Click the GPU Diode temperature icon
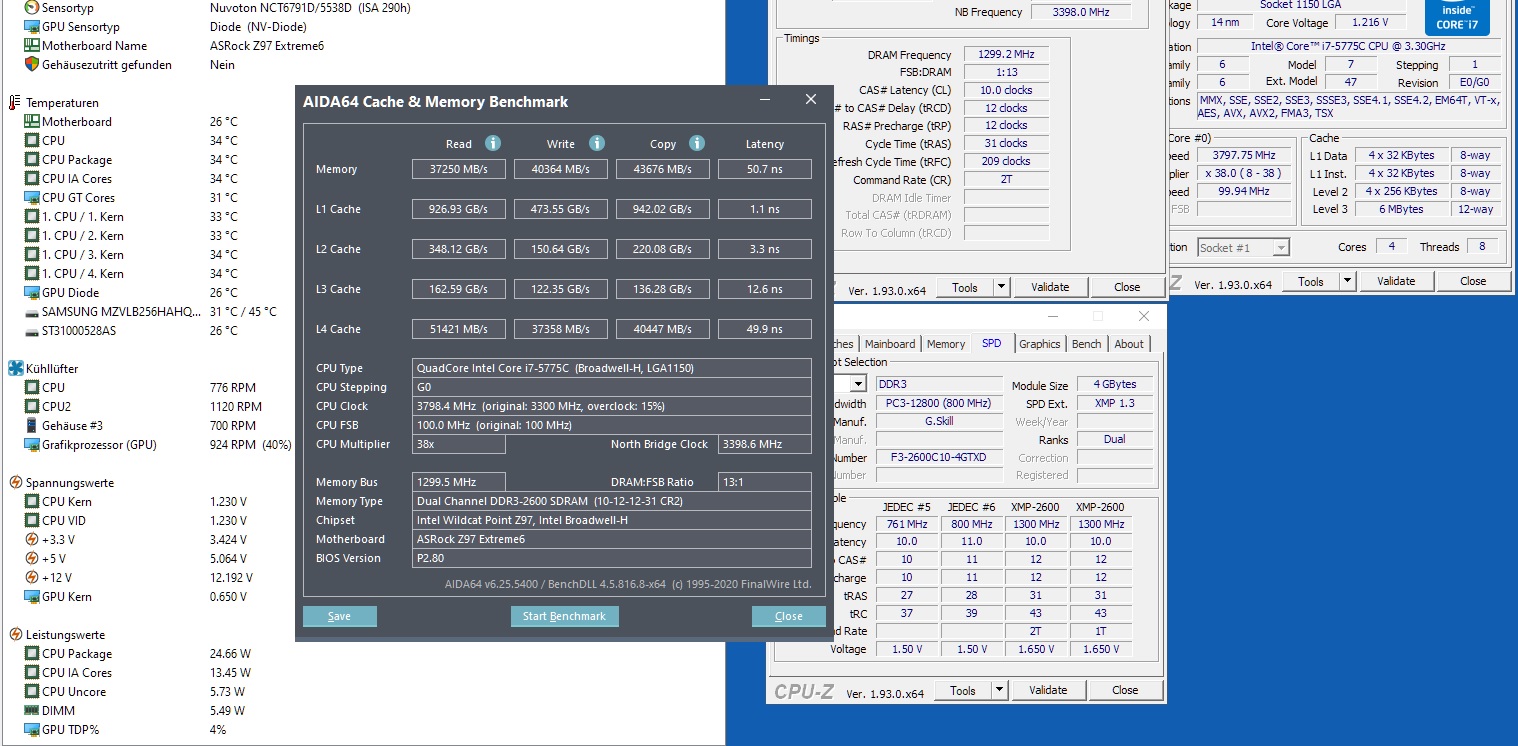1518x746 pixels. tap(32, 292)
